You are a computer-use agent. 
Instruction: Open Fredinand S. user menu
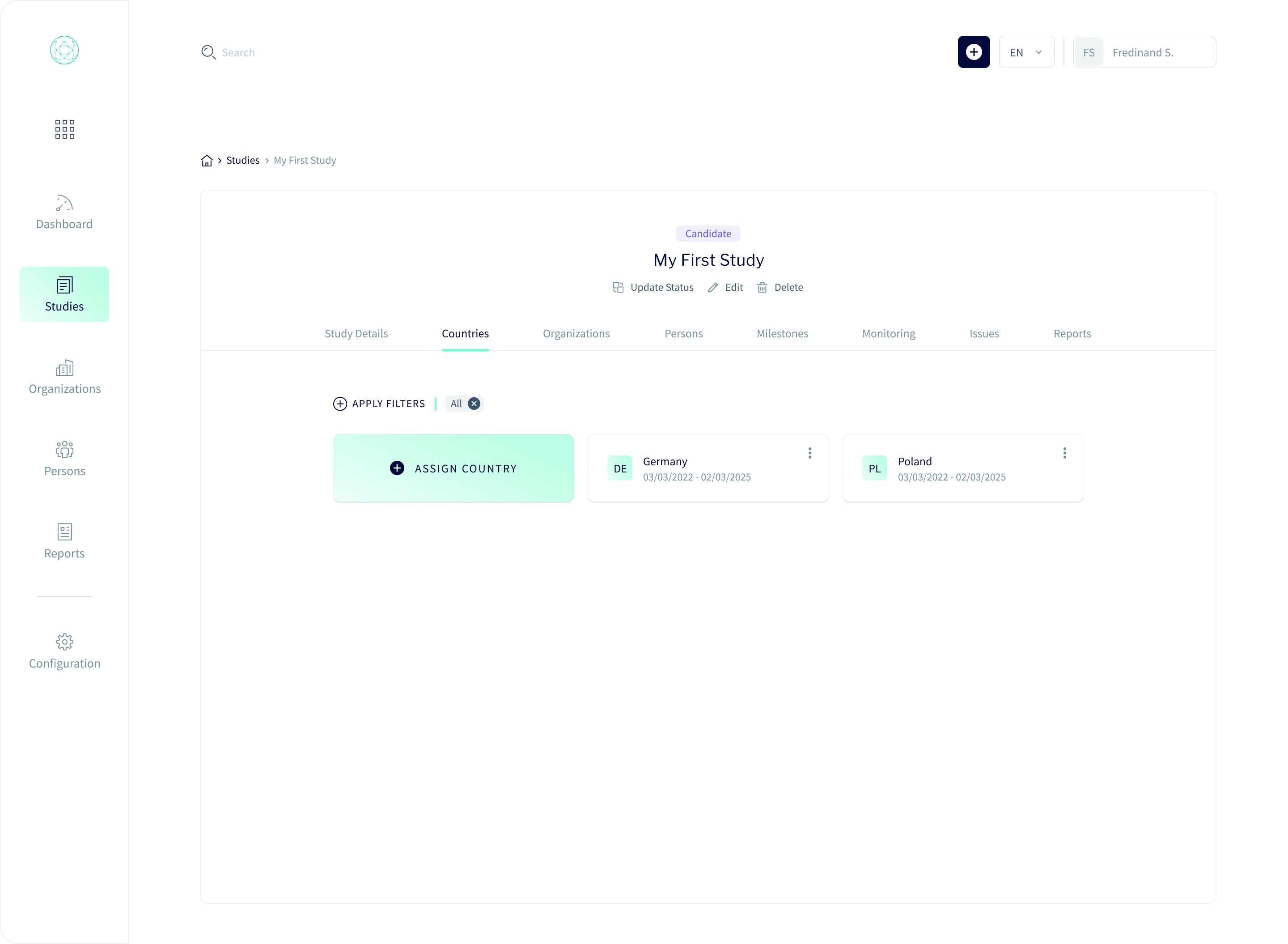(x=1144, y=52)
